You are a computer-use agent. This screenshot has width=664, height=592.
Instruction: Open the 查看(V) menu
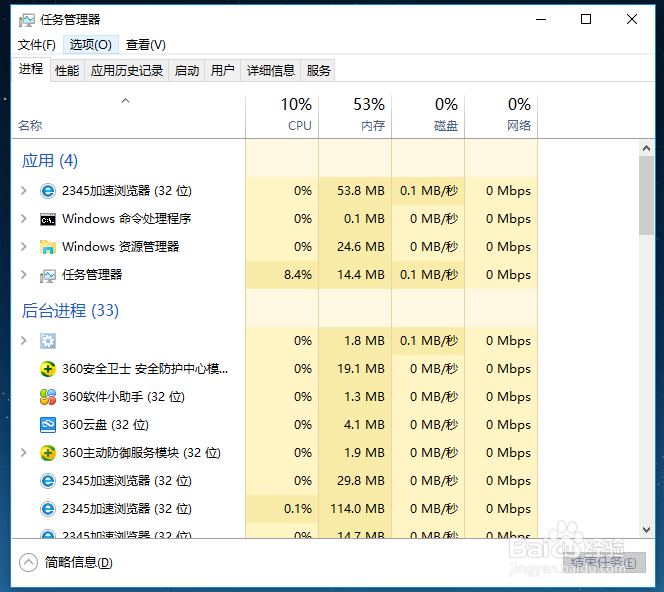pos(145,44)
